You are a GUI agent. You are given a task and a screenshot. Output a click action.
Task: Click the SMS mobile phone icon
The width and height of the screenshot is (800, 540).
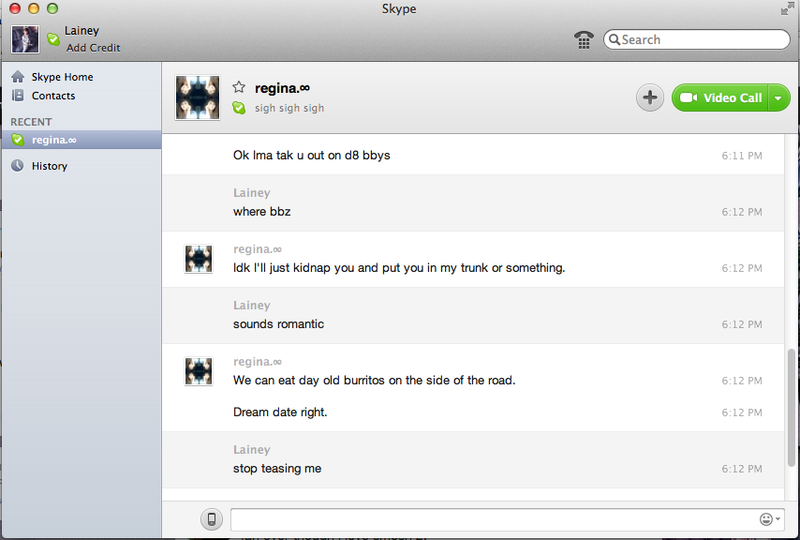pos(212,519)
